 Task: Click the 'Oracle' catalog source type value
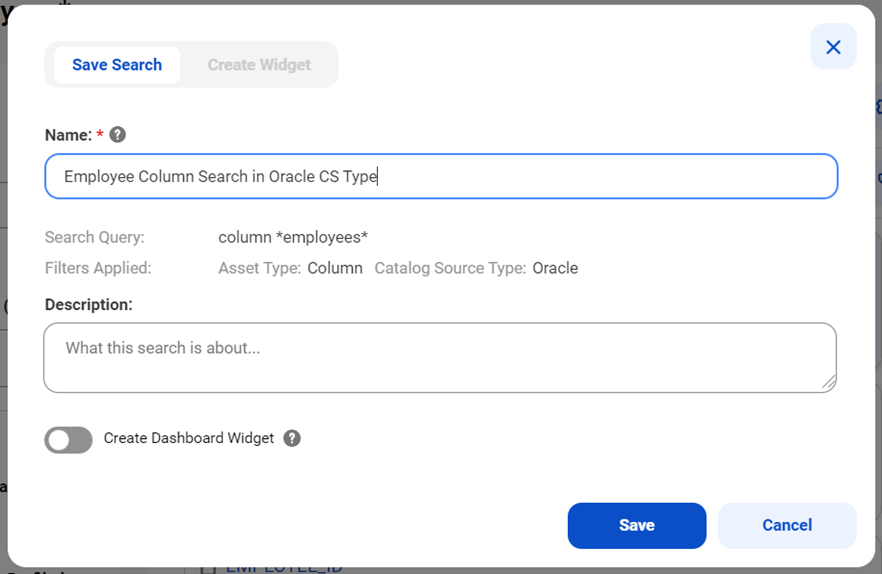click(555, 268)
